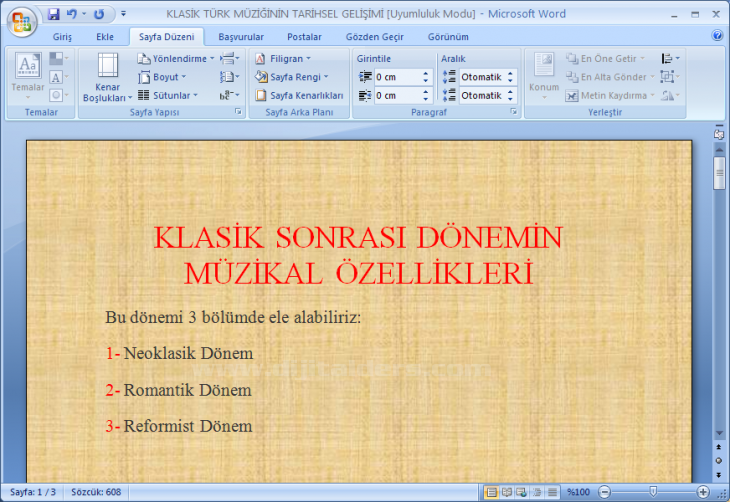The width and height of the screenshot is (730, 502).
Task: Open the Konum position menu
Action: (544, 76)
